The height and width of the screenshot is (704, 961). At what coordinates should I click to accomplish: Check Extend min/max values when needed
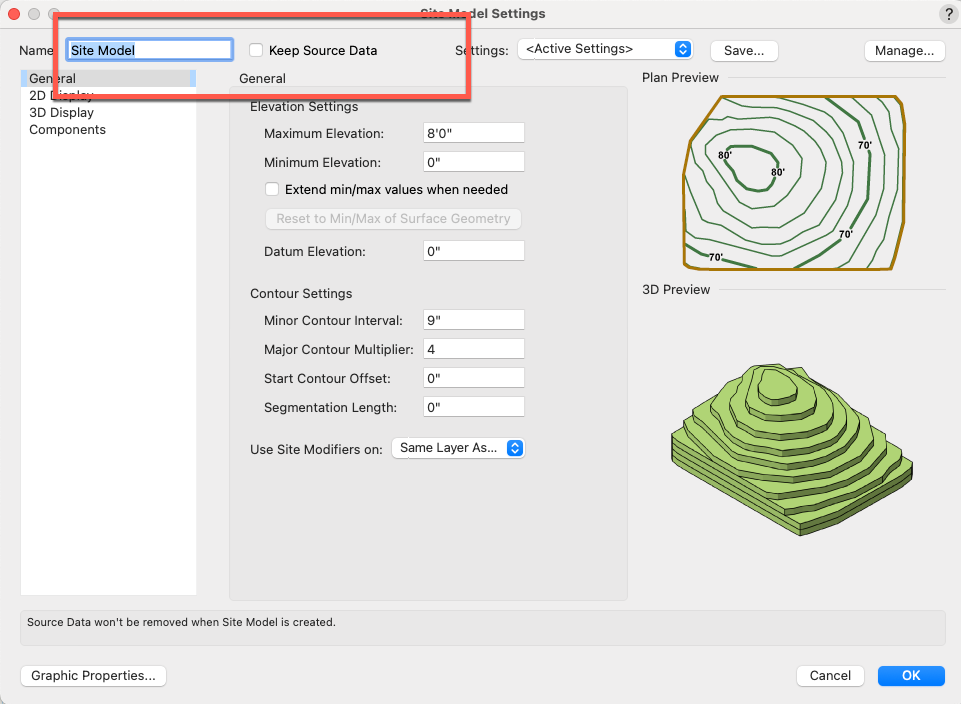272,189
